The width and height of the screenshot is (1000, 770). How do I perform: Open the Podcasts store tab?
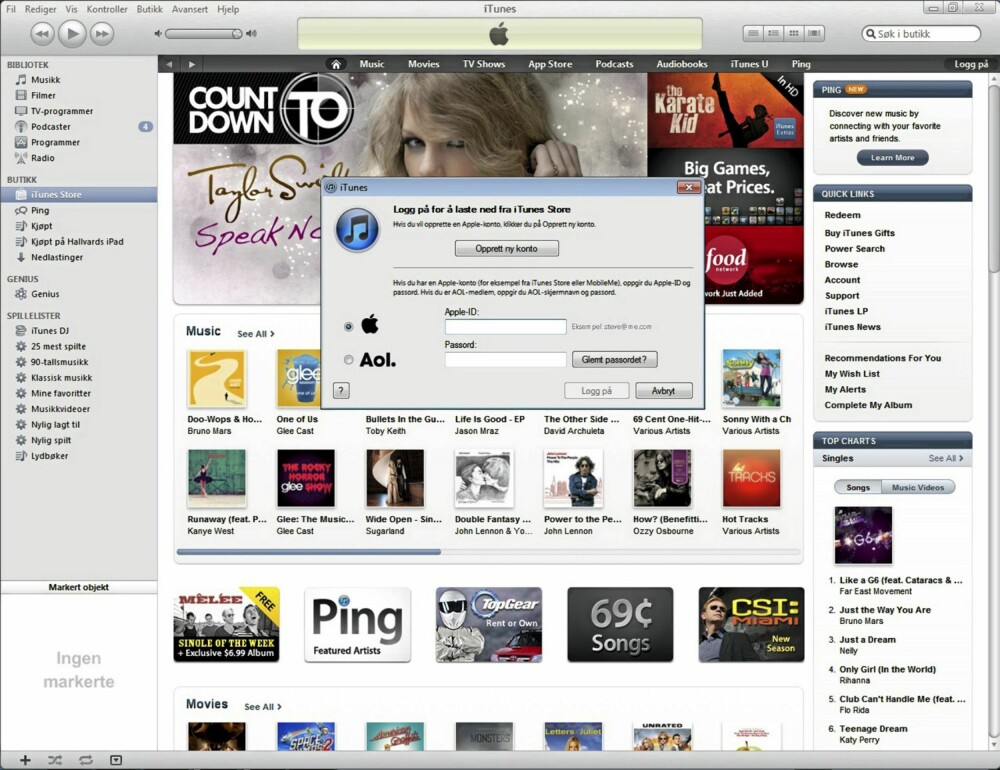[614, 64]
